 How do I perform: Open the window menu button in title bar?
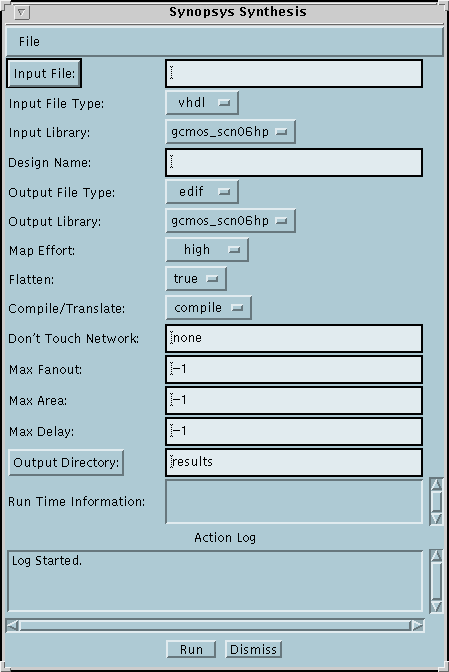[x=21, y=12]
